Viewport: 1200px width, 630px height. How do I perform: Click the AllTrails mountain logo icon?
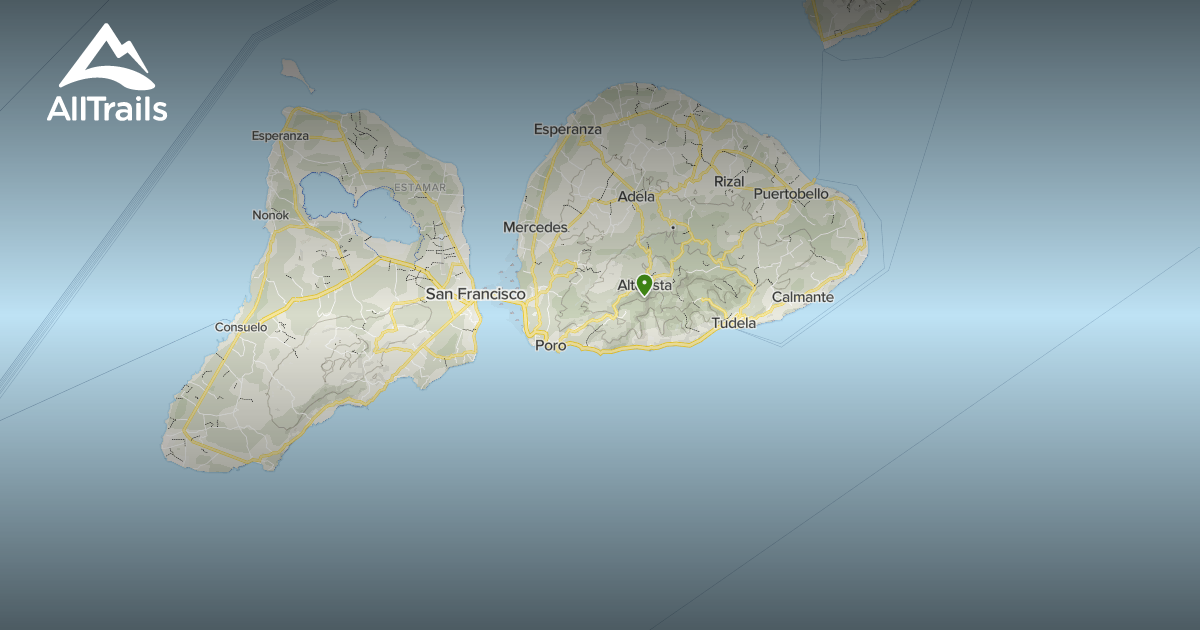(x=106, y=56)
